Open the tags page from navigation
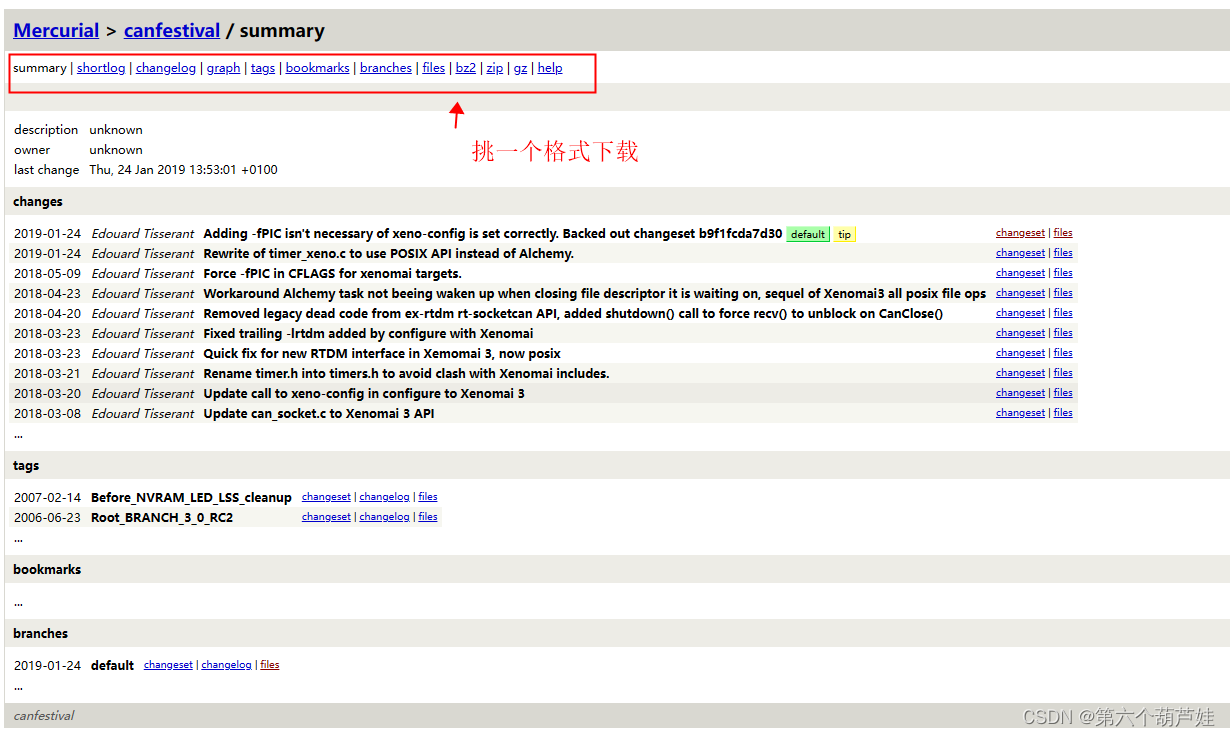 [x=263, y=68]
